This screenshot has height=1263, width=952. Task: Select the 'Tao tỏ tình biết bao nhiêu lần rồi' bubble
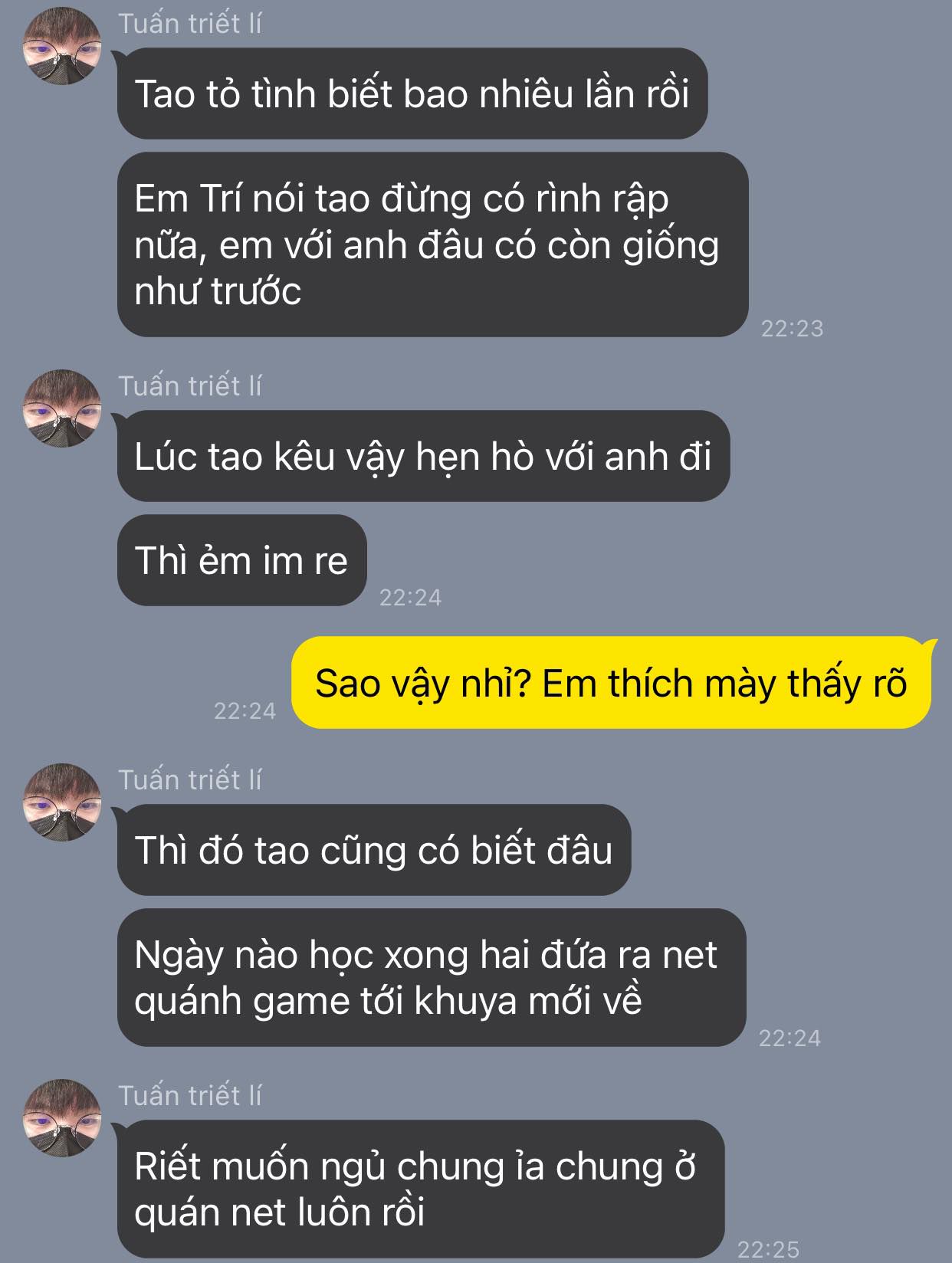tap(412, 93)
